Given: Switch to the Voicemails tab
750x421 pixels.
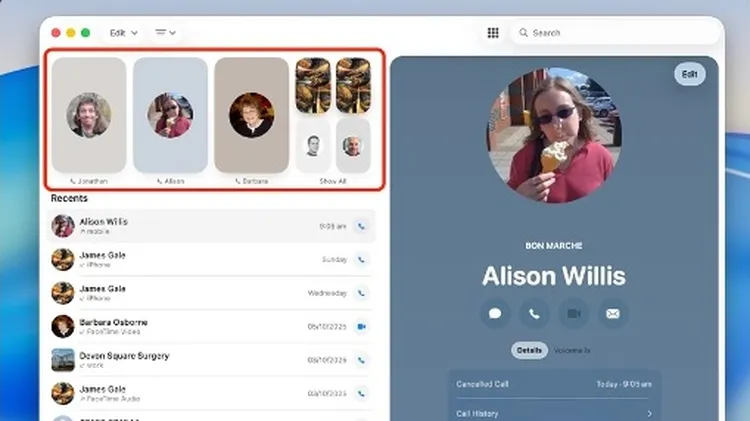Looking at the screenshot, I should click(x=572, y=351).
